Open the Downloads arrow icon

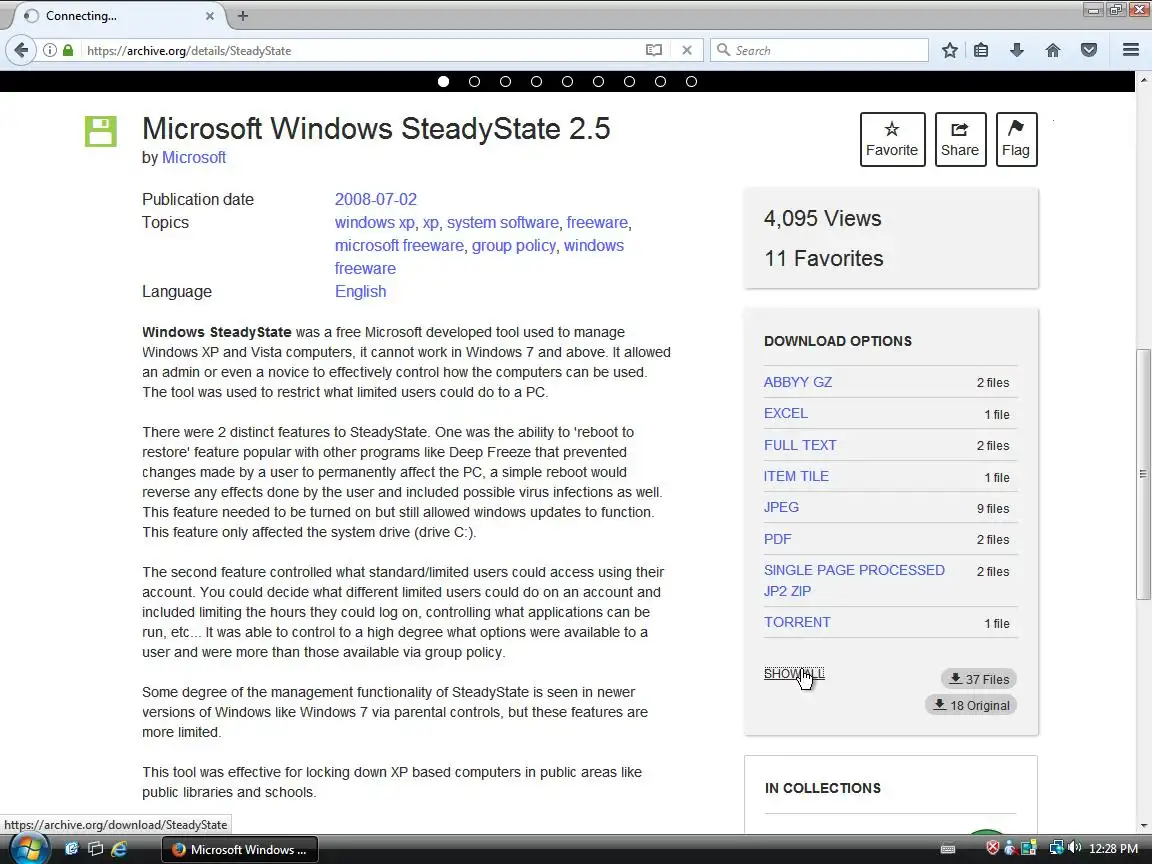point(1017,50)
